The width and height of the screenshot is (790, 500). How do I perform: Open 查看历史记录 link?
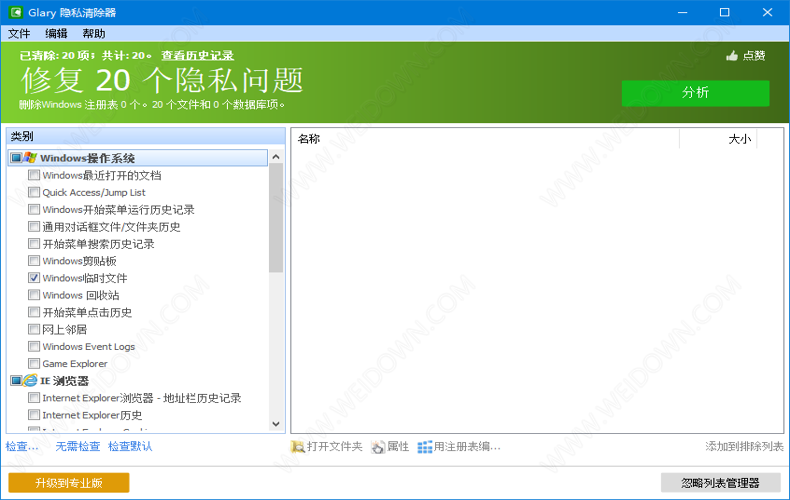(198, 55)
